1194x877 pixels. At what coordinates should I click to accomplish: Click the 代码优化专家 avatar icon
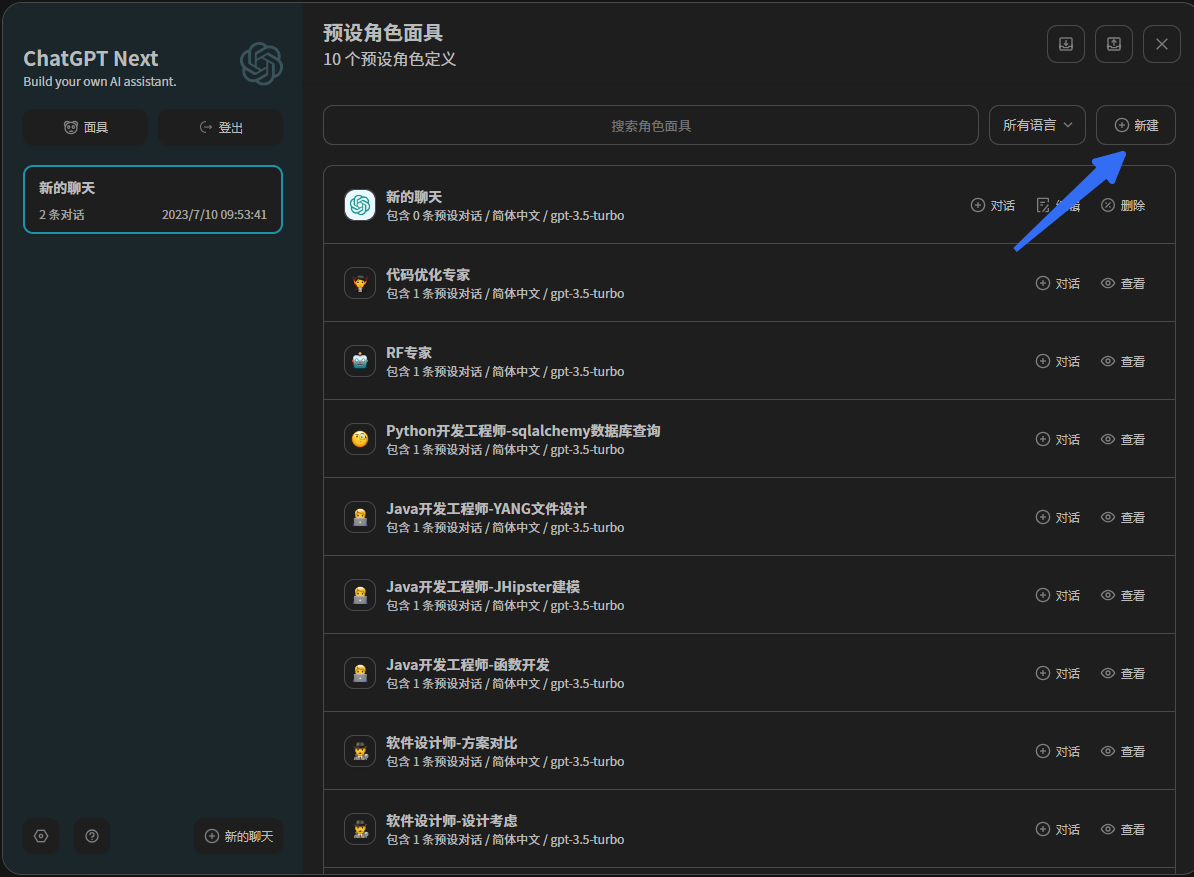pos(360,283)
